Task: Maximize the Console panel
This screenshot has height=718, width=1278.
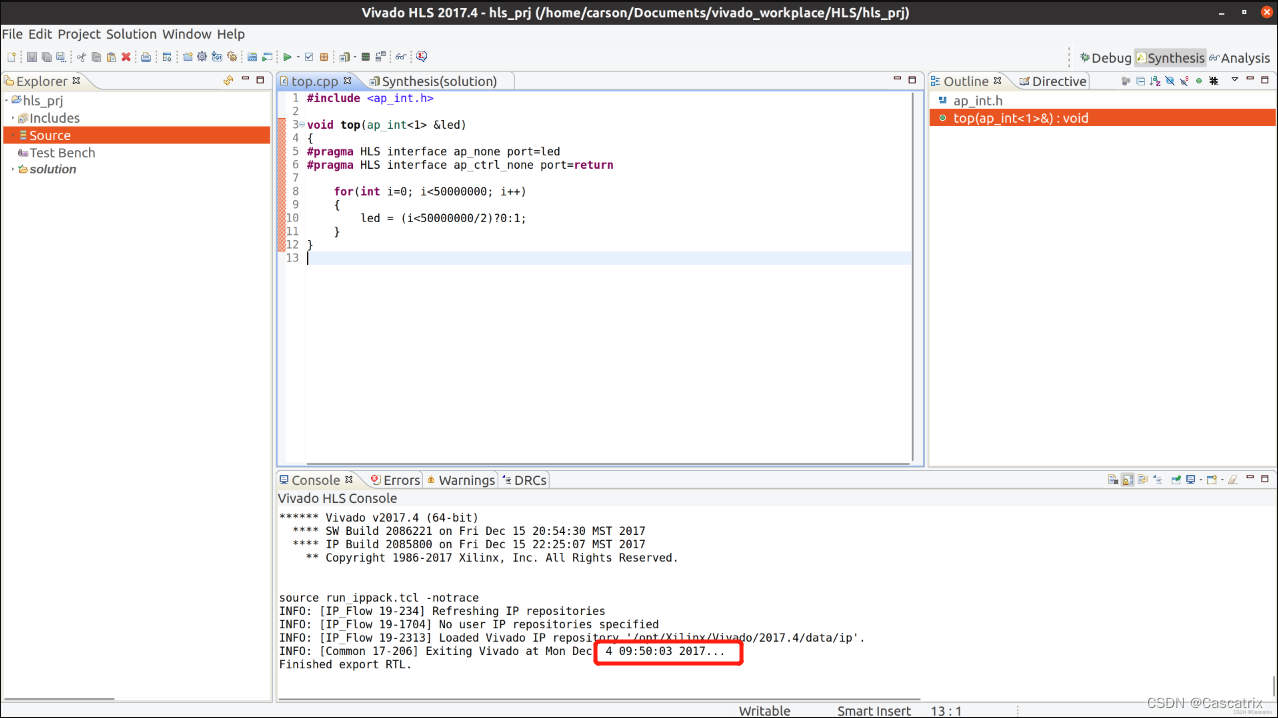Action: pyautogui.click(x=1264, y=480)
